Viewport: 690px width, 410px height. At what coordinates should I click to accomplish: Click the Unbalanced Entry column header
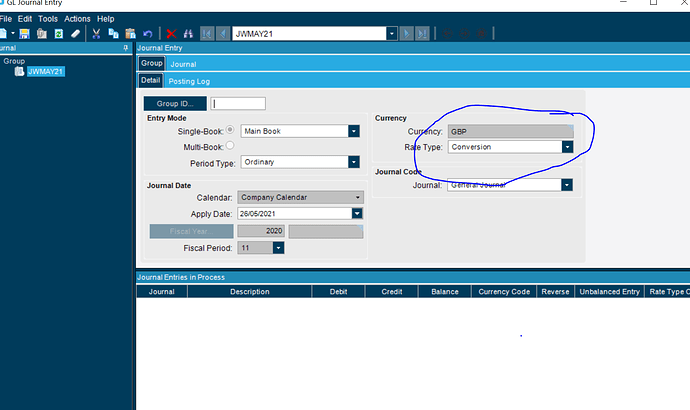point(609,292)
